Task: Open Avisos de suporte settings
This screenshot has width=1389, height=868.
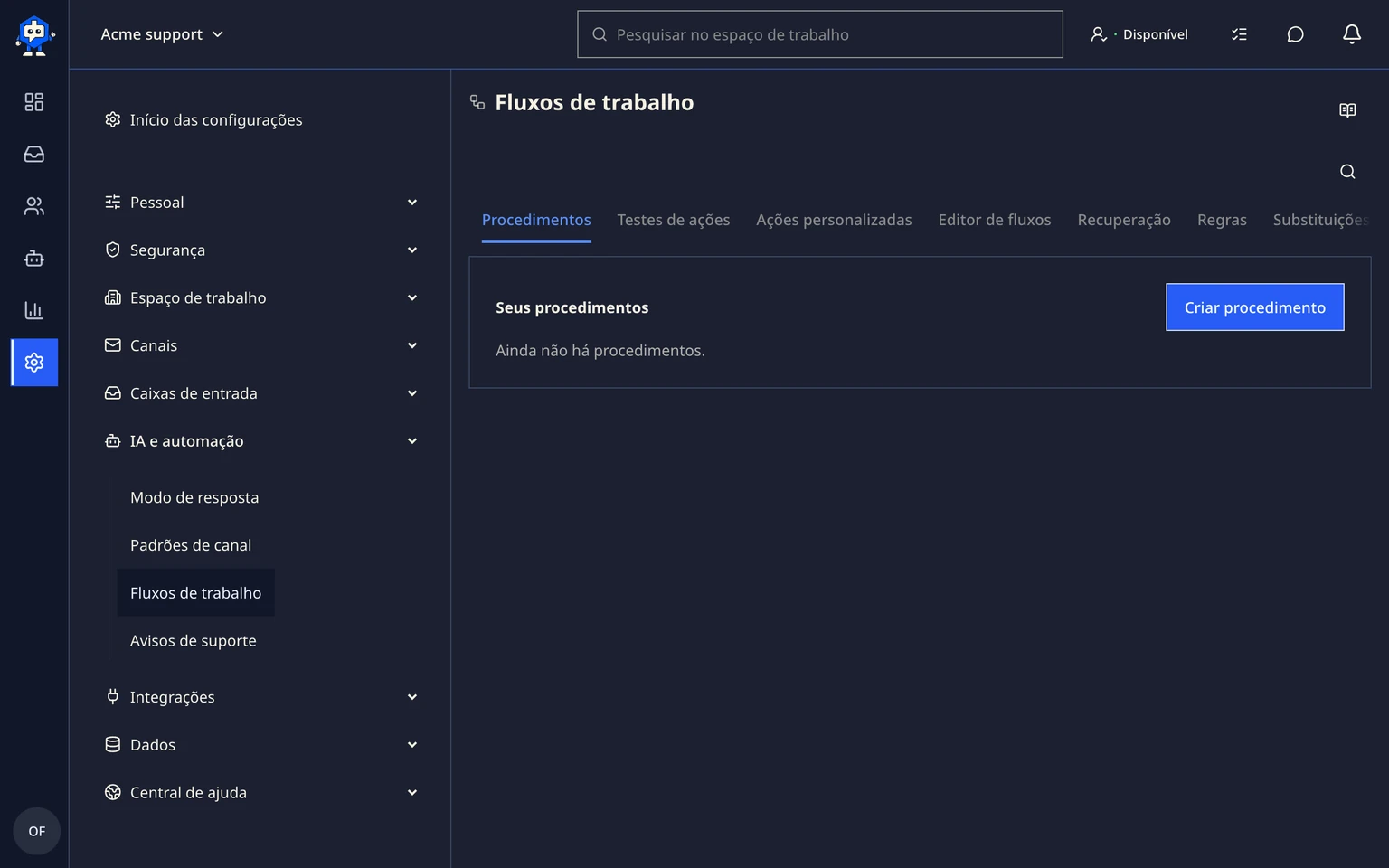Action: 194,641
